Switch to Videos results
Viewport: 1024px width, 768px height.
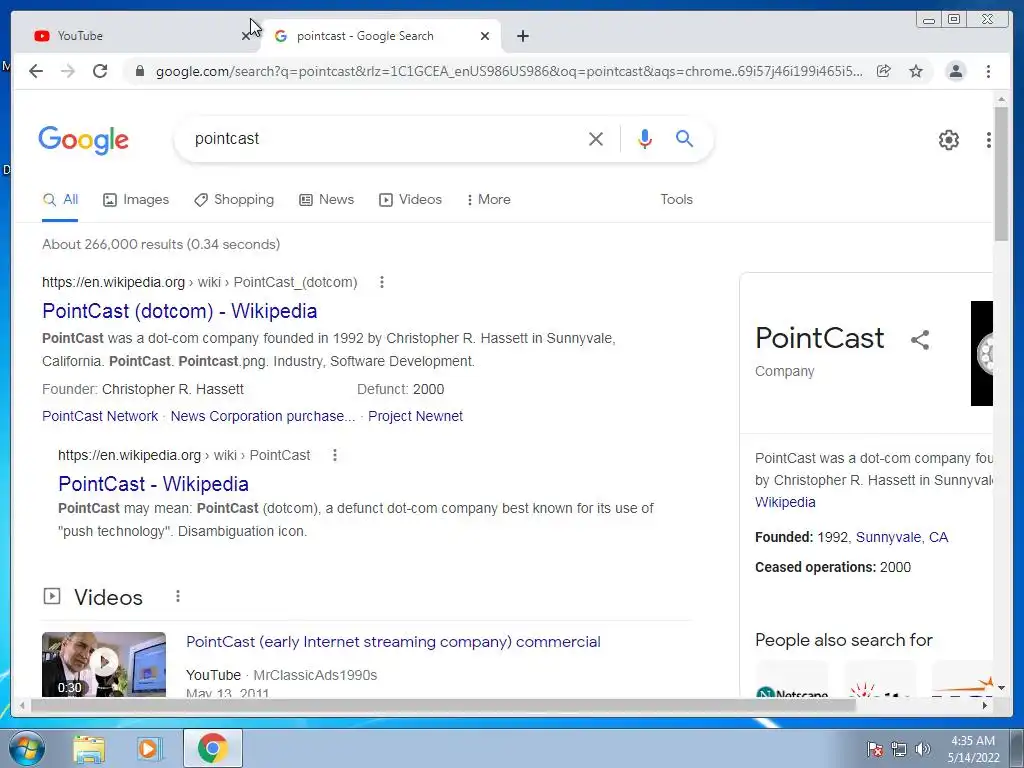410,200
